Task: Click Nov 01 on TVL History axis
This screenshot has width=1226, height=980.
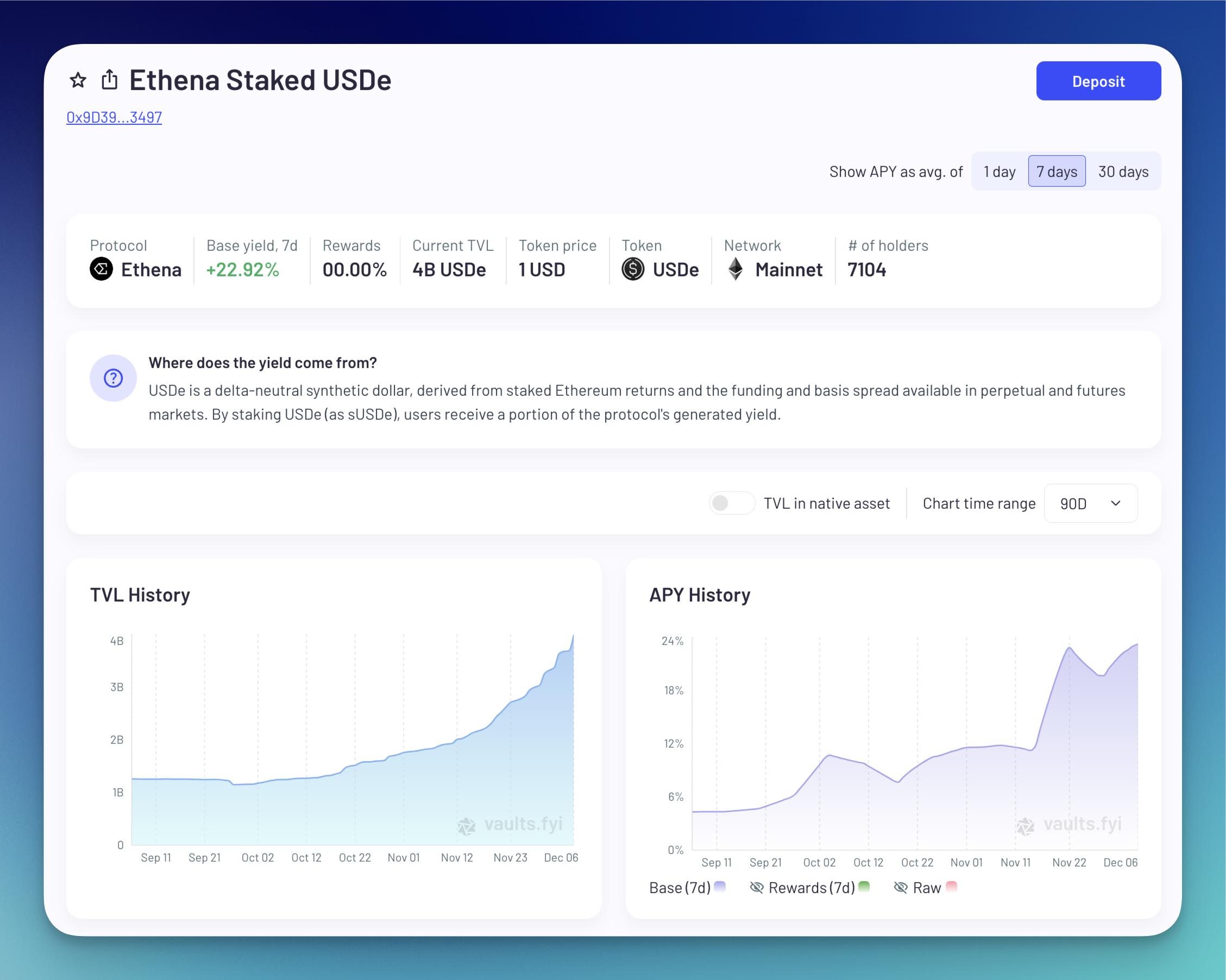Action: [x=404, y=857]
